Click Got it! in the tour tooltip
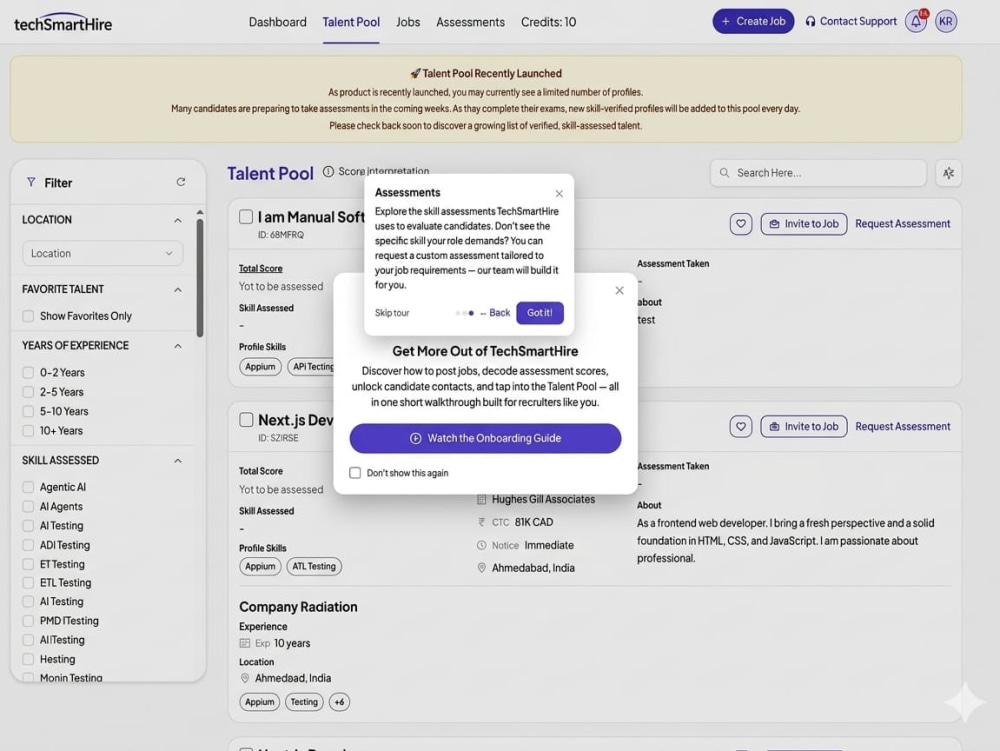The width and height of the screenshot is (1000, 751). (x=540, y=313)
